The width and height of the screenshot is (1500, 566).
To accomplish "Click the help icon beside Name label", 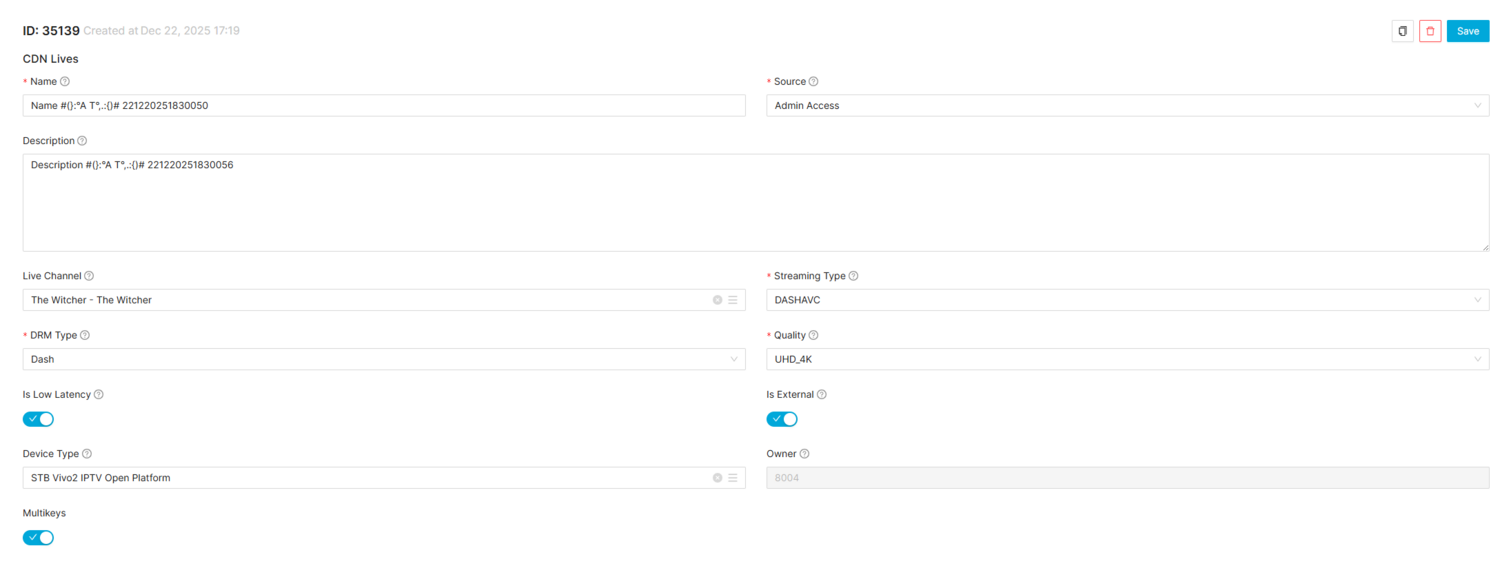I will 65,82.
